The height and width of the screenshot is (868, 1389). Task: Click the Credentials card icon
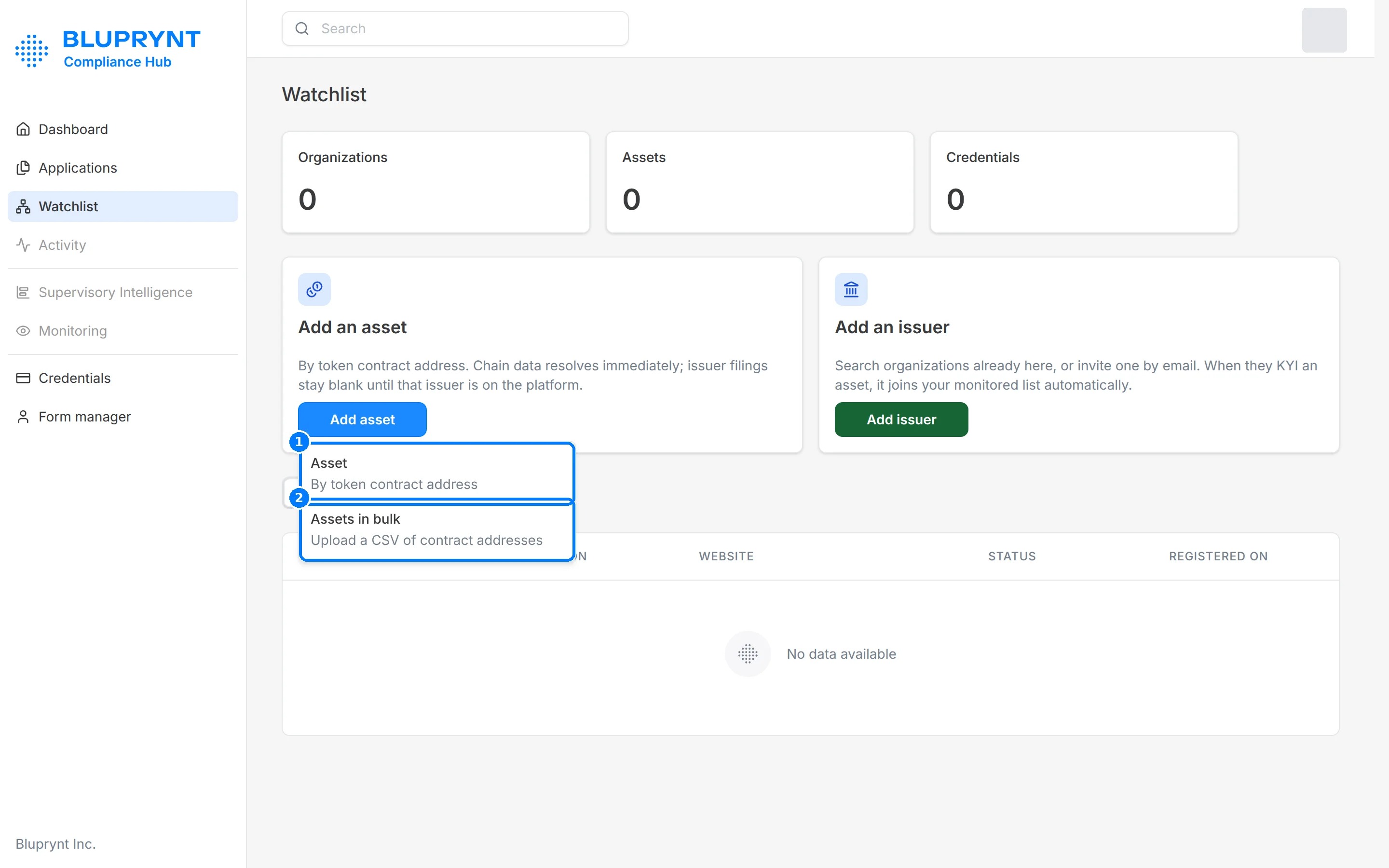coord(23,378)
